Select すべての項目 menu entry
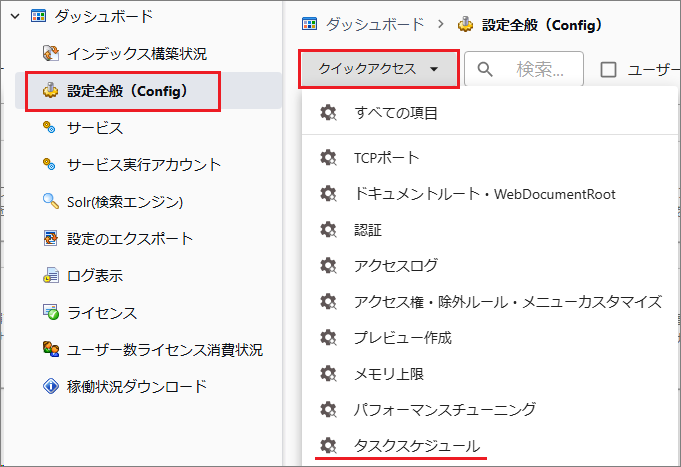This screenshot has height=467, width=681. (x=396, y=113)
